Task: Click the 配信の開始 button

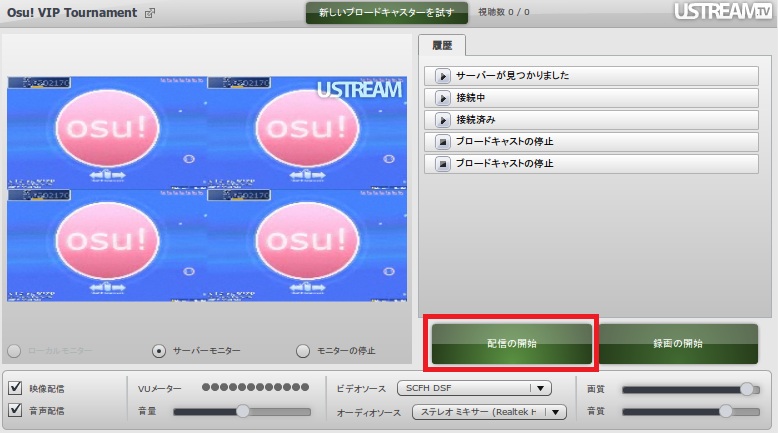Action: [x=512, y=344]
